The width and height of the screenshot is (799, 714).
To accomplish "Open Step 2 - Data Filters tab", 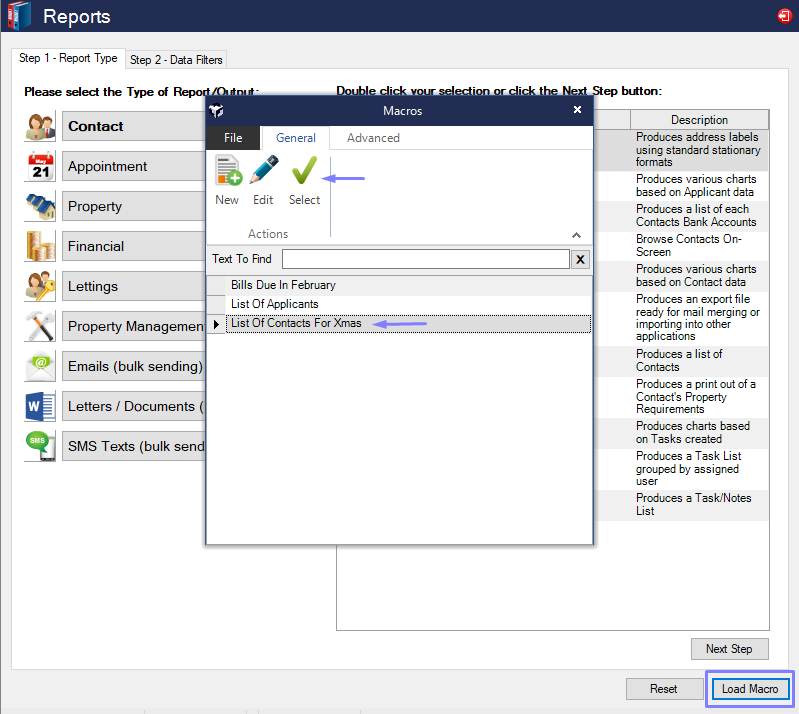I will (178, 60).
